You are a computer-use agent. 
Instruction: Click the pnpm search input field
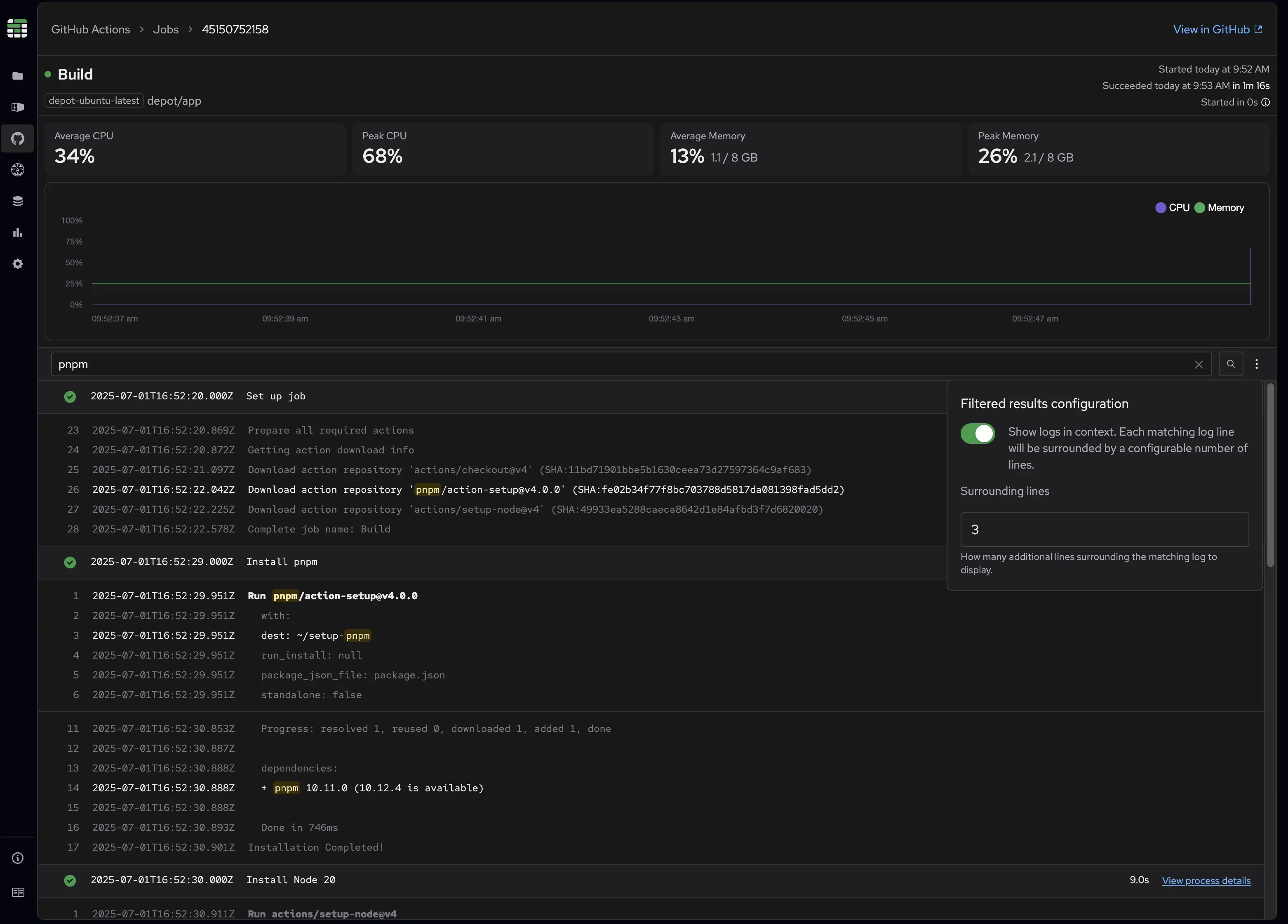(341, 364)
